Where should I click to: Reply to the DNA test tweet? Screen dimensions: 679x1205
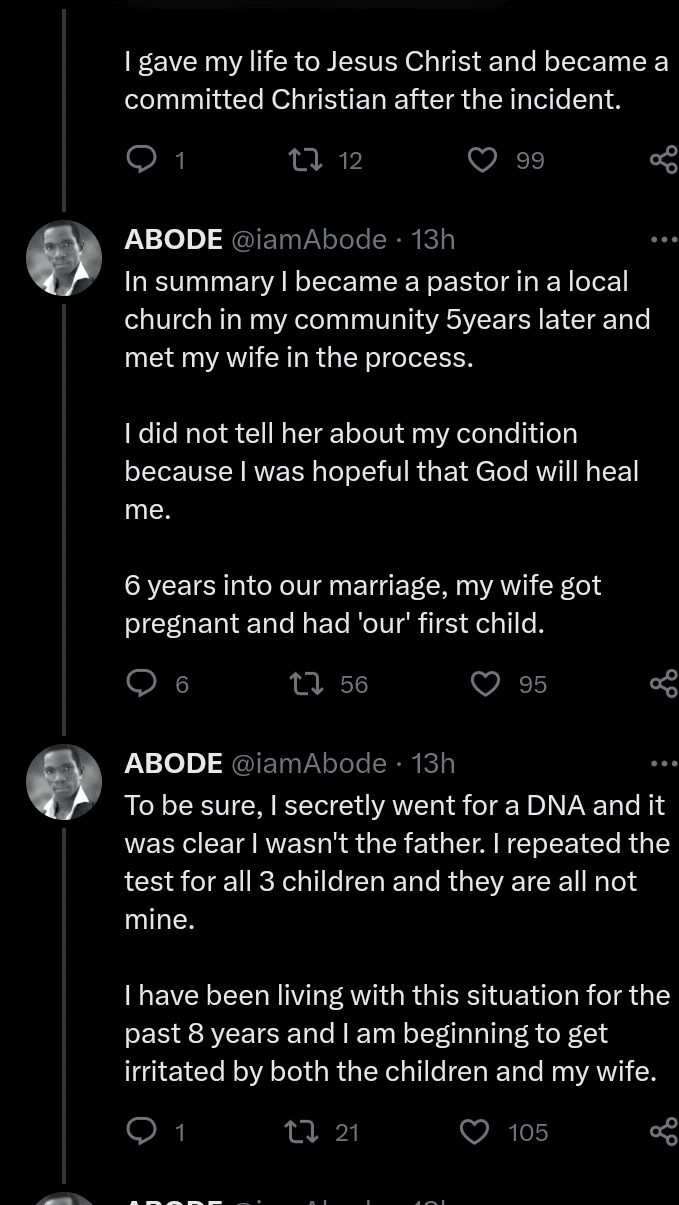[x=141, y=1131]
